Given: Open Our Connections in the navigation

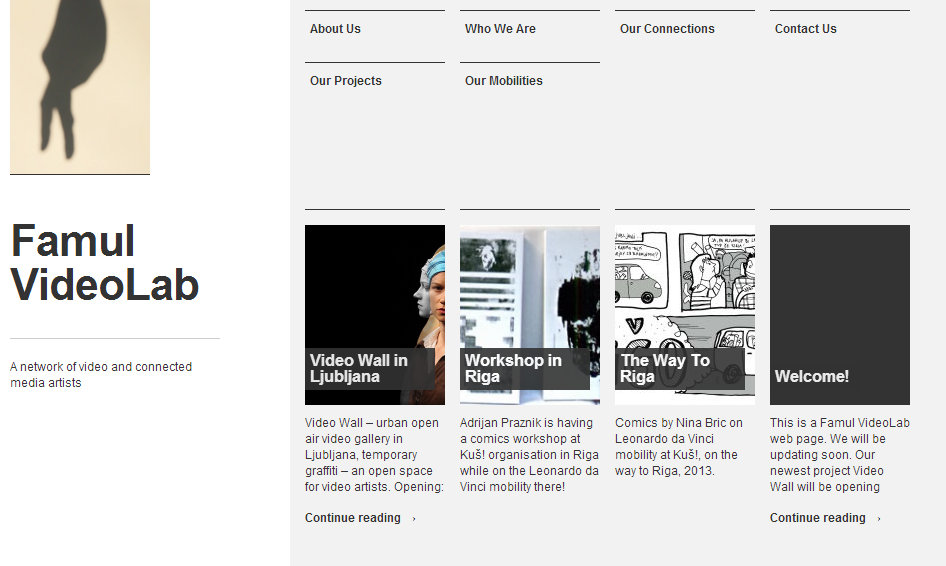Looking at the screenshot, I should pyautogui.click(x=667, y=29).
